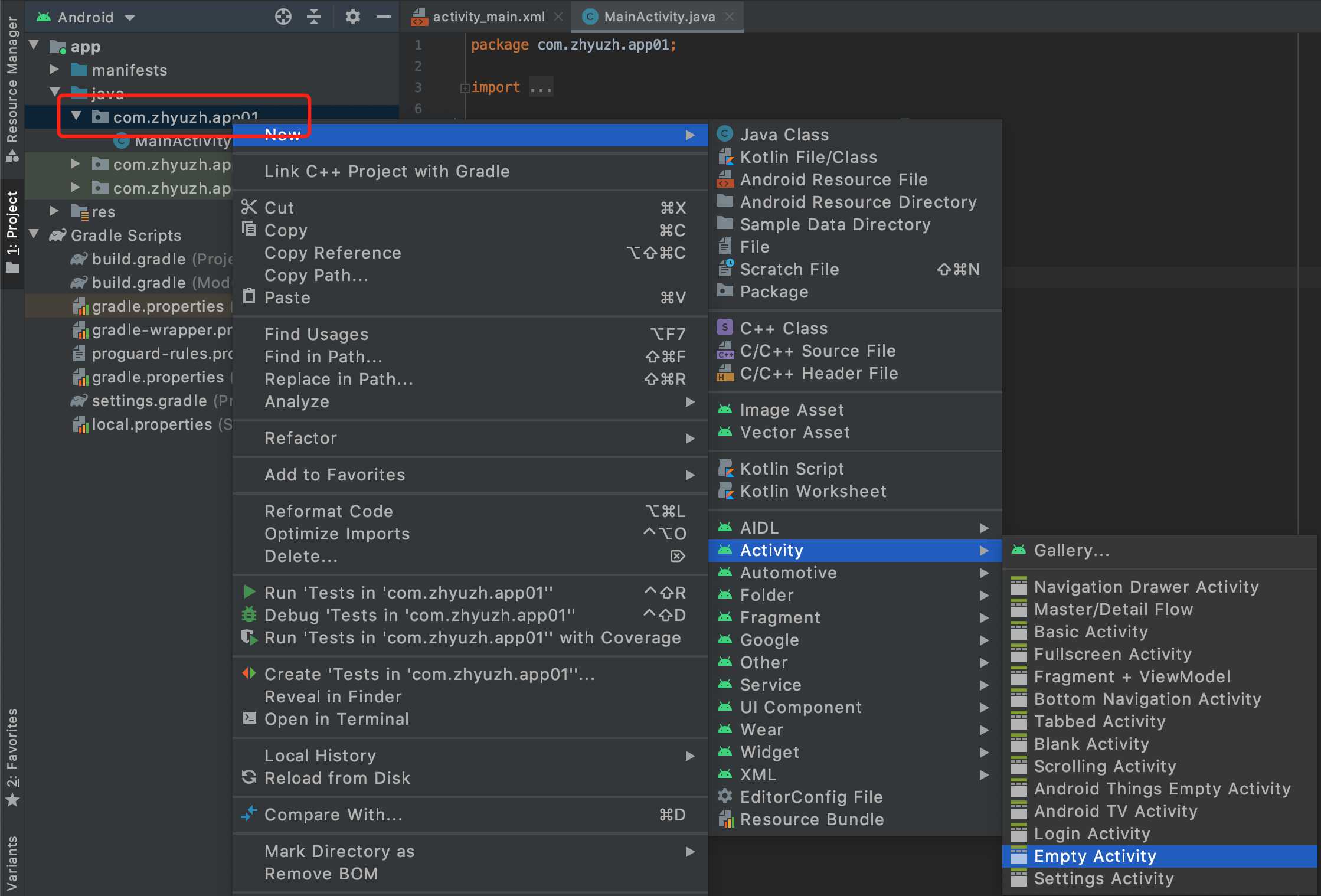Expand the res folder arrow
Image resolution: width=1321 pixels, height=896 pixels.
point(54,211)
